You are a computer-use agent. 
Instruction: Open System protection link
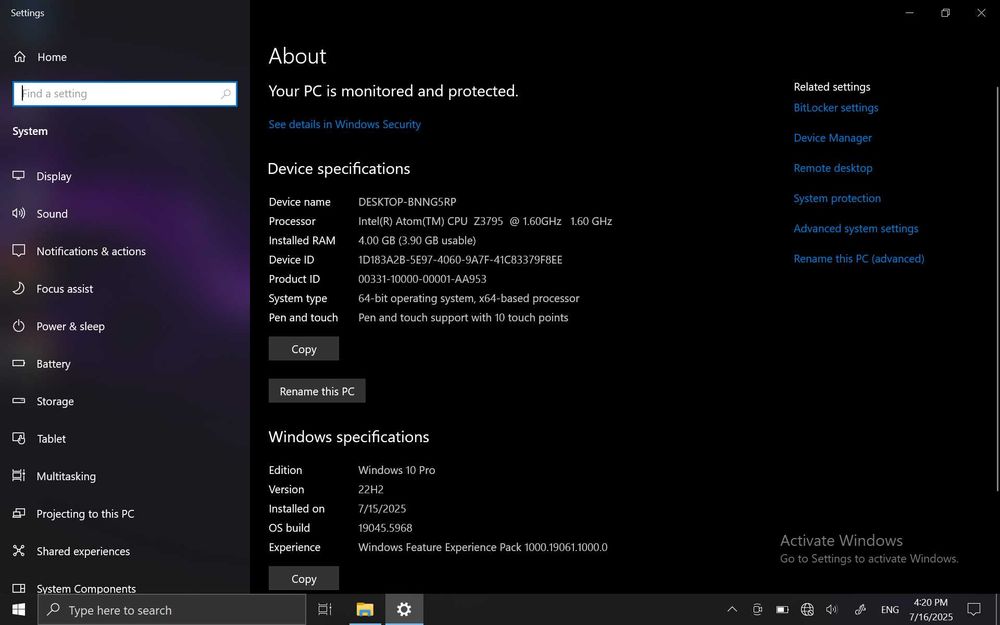point(837,198)
